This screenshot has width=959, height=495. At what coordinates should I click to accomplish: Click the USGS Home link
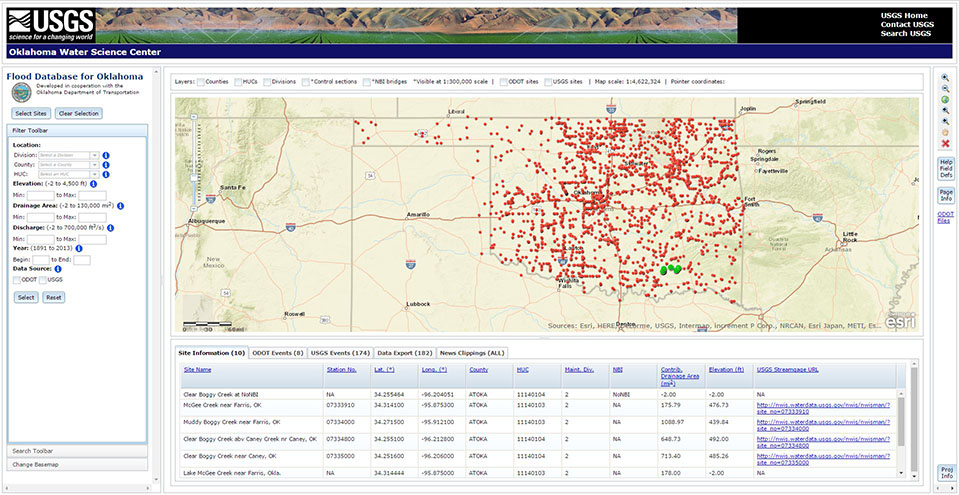coord(904,15)
